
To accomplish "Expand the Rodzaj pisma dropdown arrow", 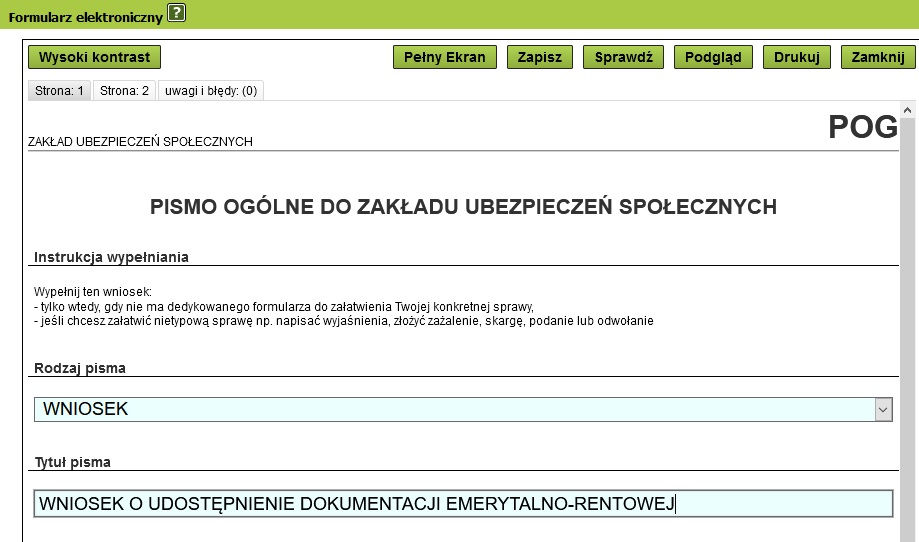I will (x=883, y=410).
